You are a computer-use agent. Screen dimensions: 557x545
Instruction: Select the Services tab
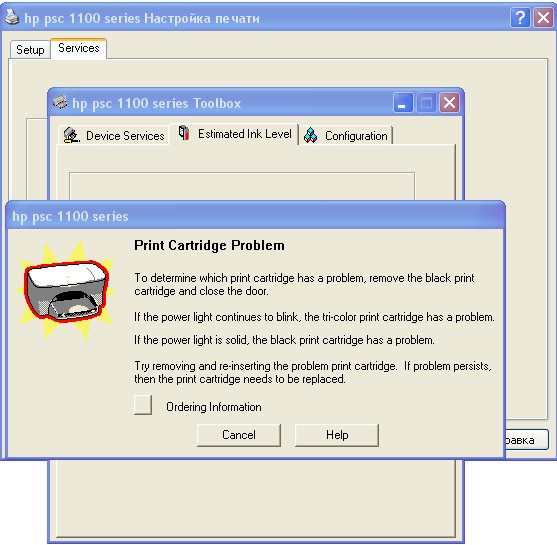(79, 48)
